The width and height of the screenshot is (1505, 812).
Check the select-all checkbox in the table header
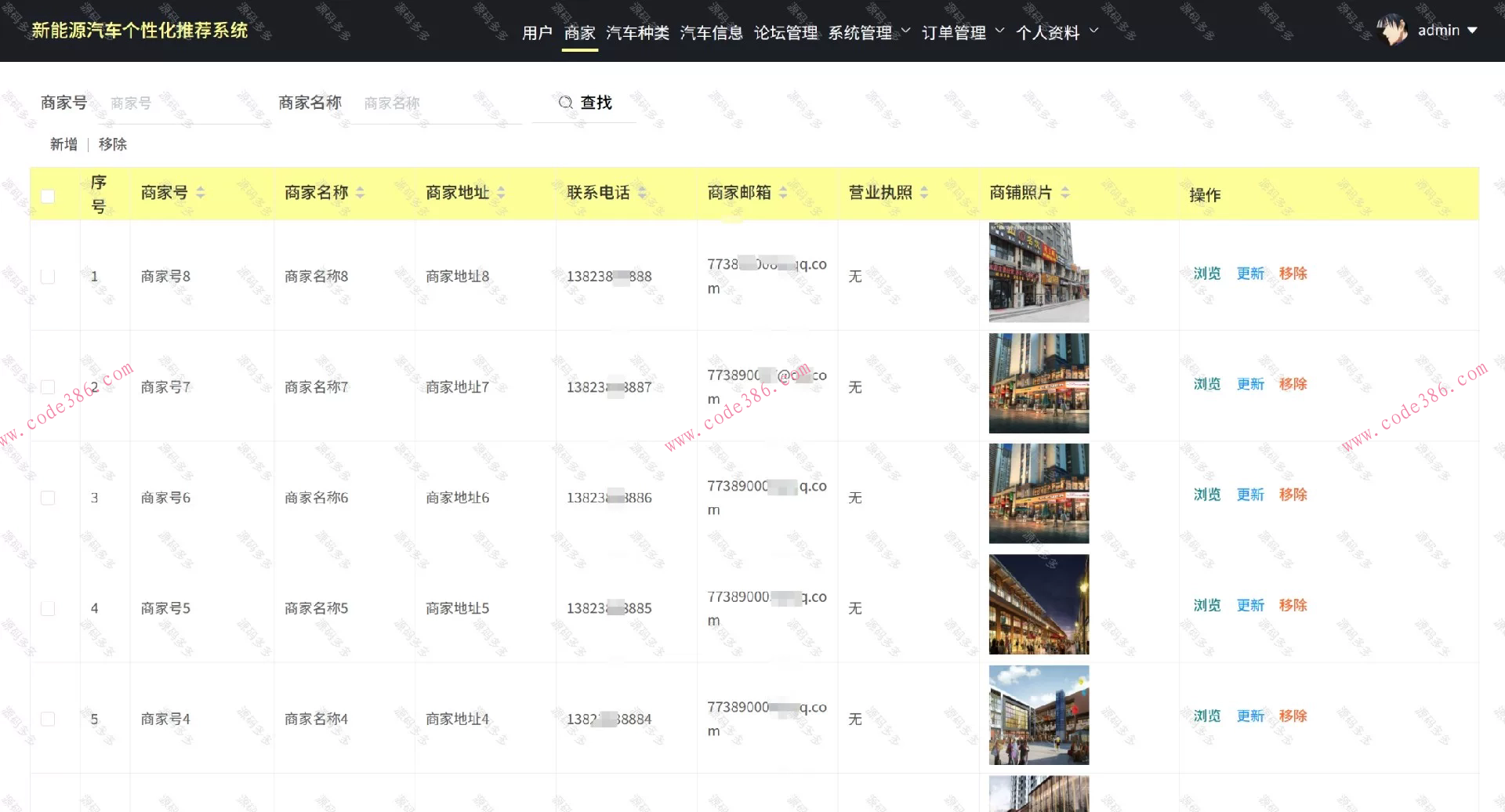coord(48,197)
